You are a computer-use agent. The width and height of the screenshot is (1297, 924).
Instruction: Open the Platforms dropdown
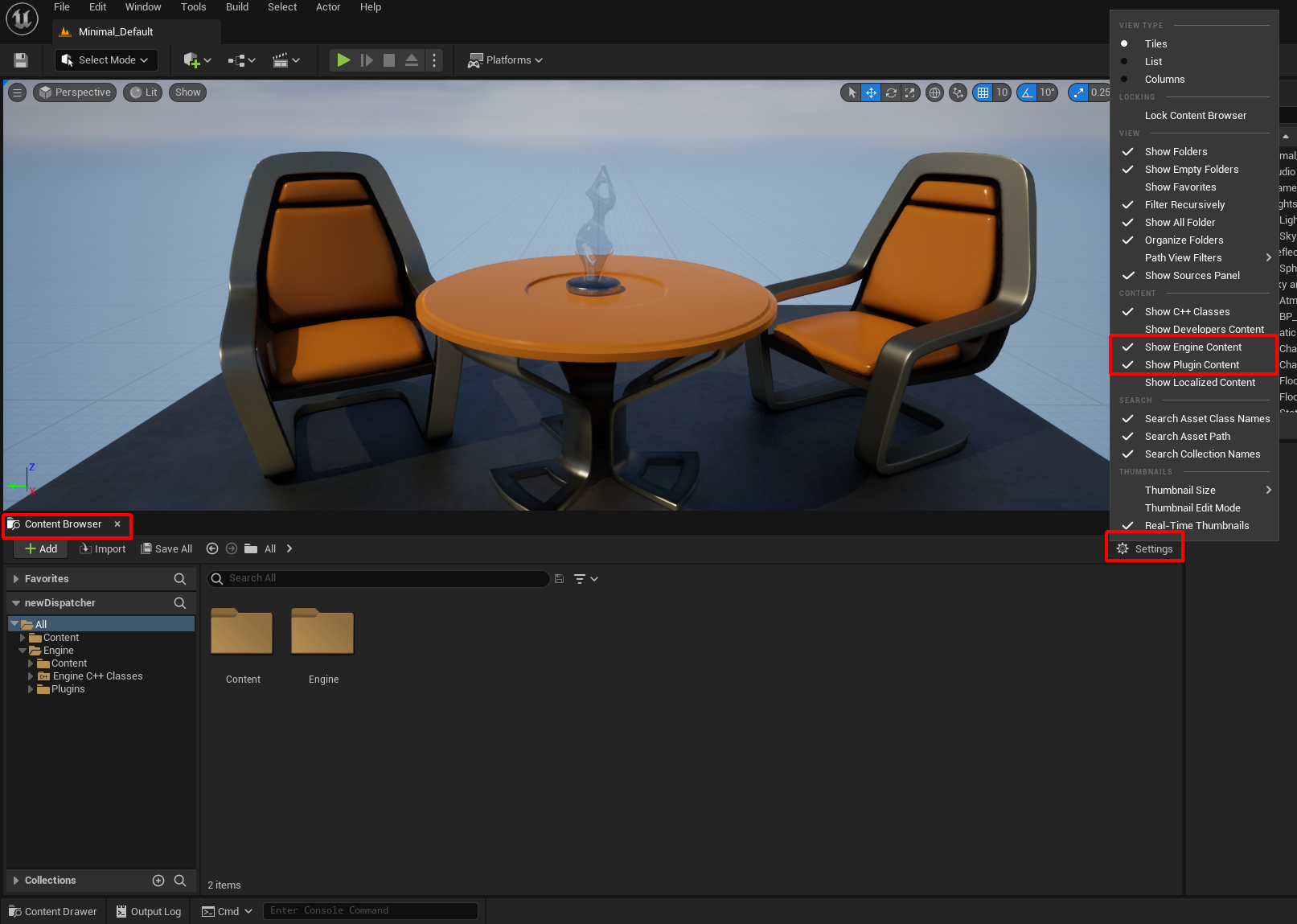pos(507,60)
